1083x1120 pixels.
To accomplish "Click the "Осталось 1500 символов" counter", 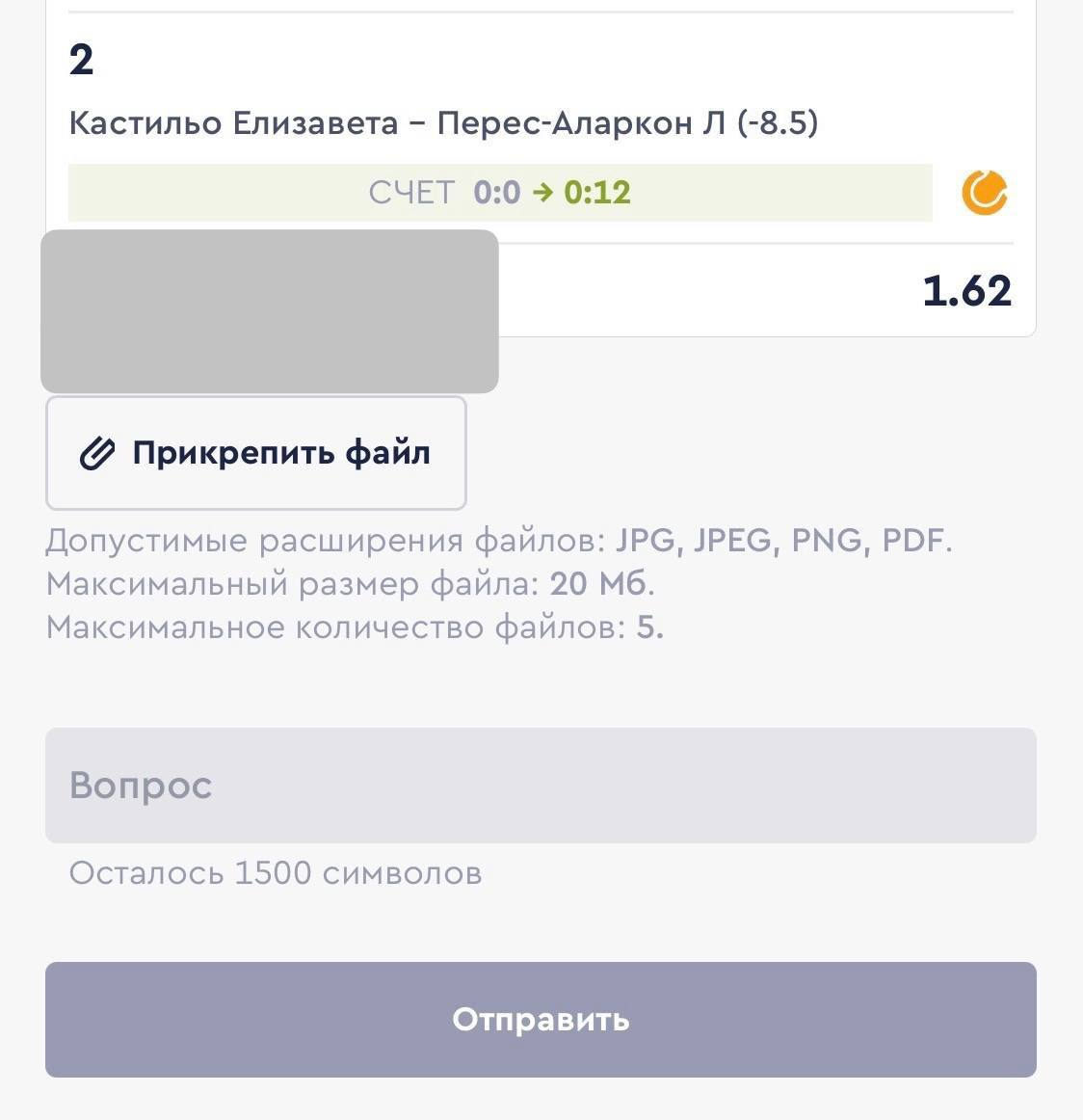I will click(x=276, y=873).
